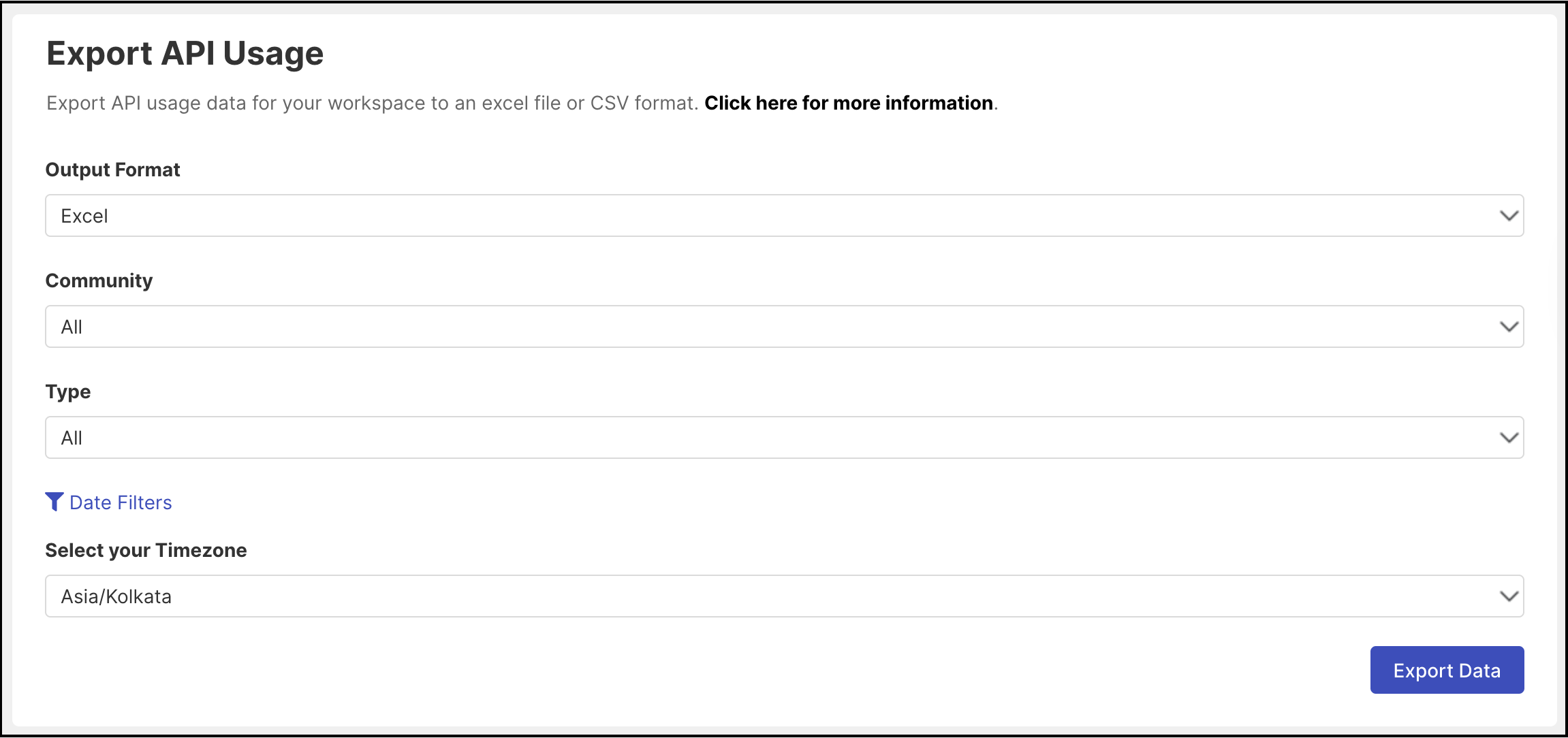Select the Asia/Kolkata value text
This screenshot has width=1568, height=738.
pyautogui.click(x=116, y=596)
